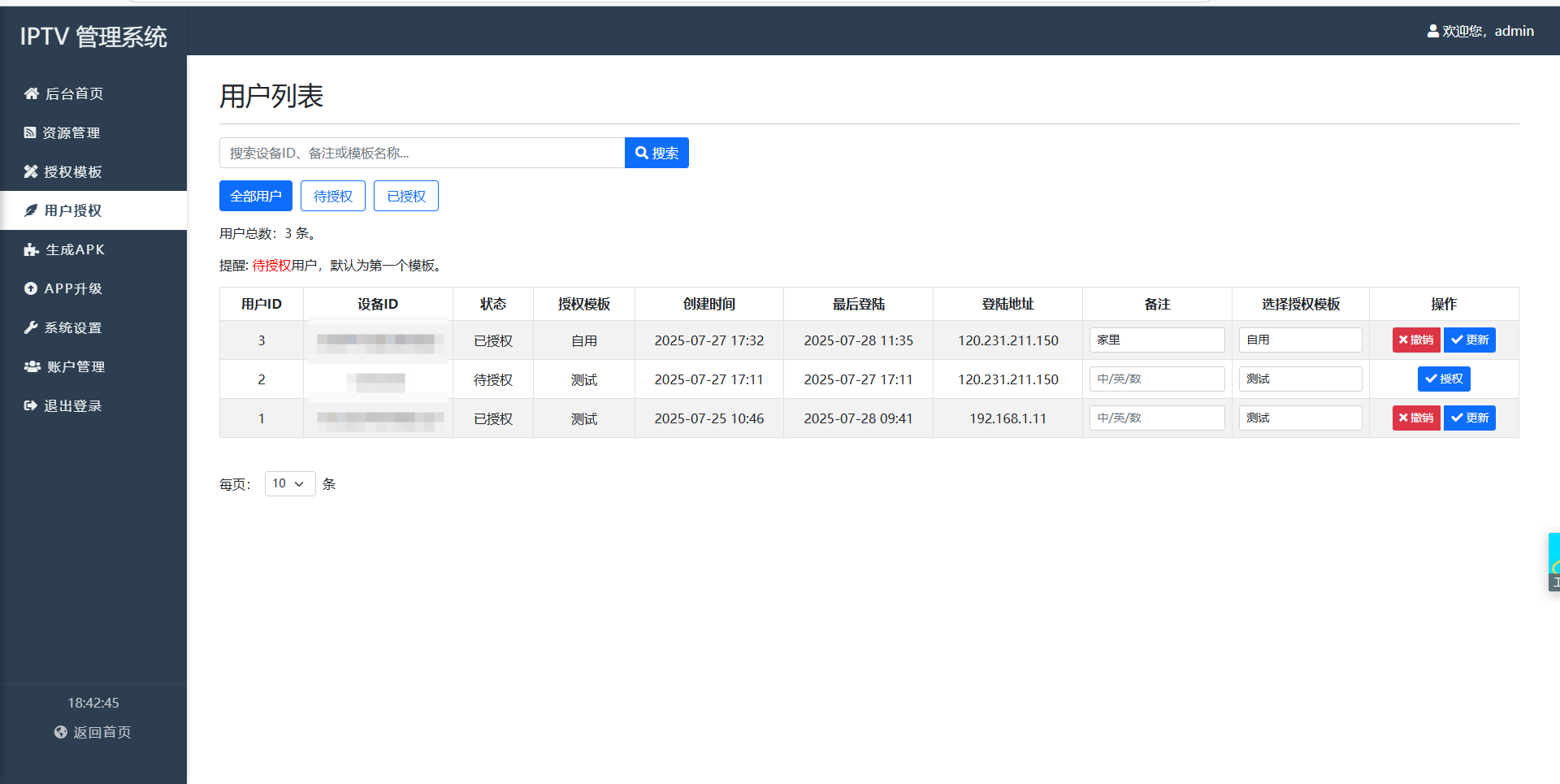The image size is (1560, 784).
Task: Click the tools icon beside 授权模板
Action: click(x=31, y=171)
